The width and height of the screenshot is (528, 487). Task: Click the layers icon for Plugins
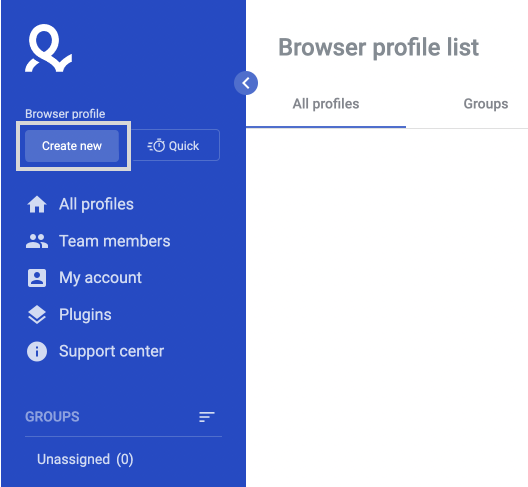pyautogui.click(x=37, y=315)
